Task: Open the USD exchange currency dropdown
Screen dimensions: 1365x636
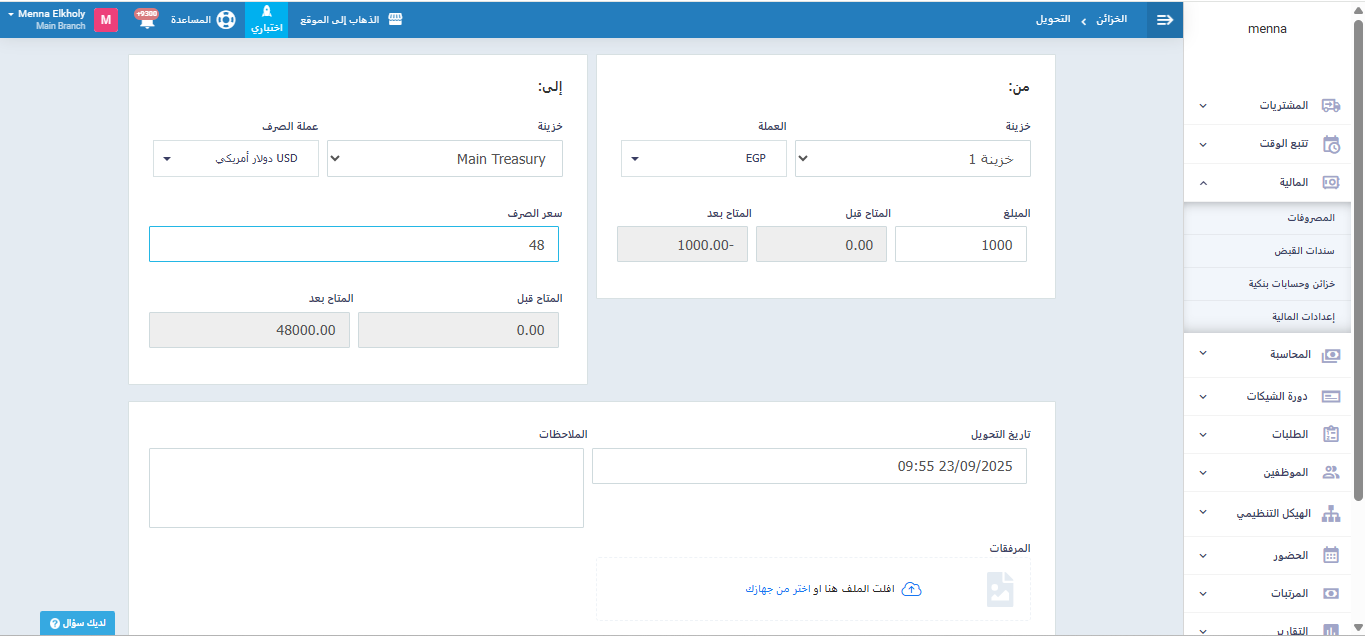Action: coord(235,159)
